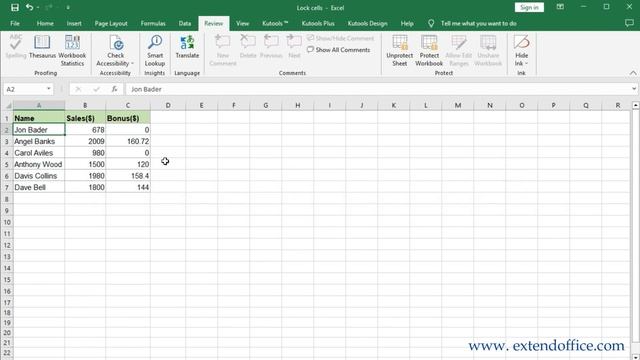
Task: Open Ribbon Display Options
Action: 560,7
